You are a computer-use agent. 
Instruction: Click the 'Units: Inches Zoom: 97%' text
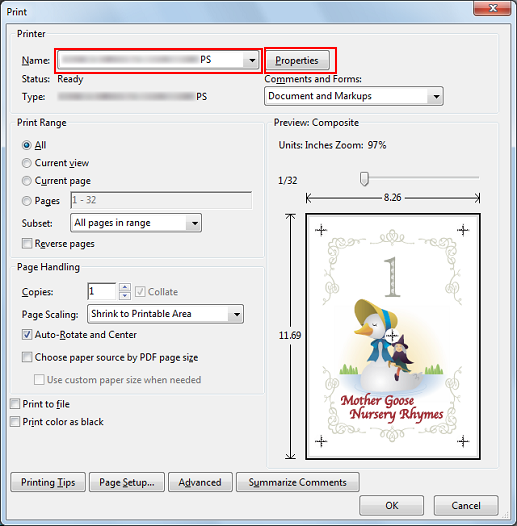(332, 145)
